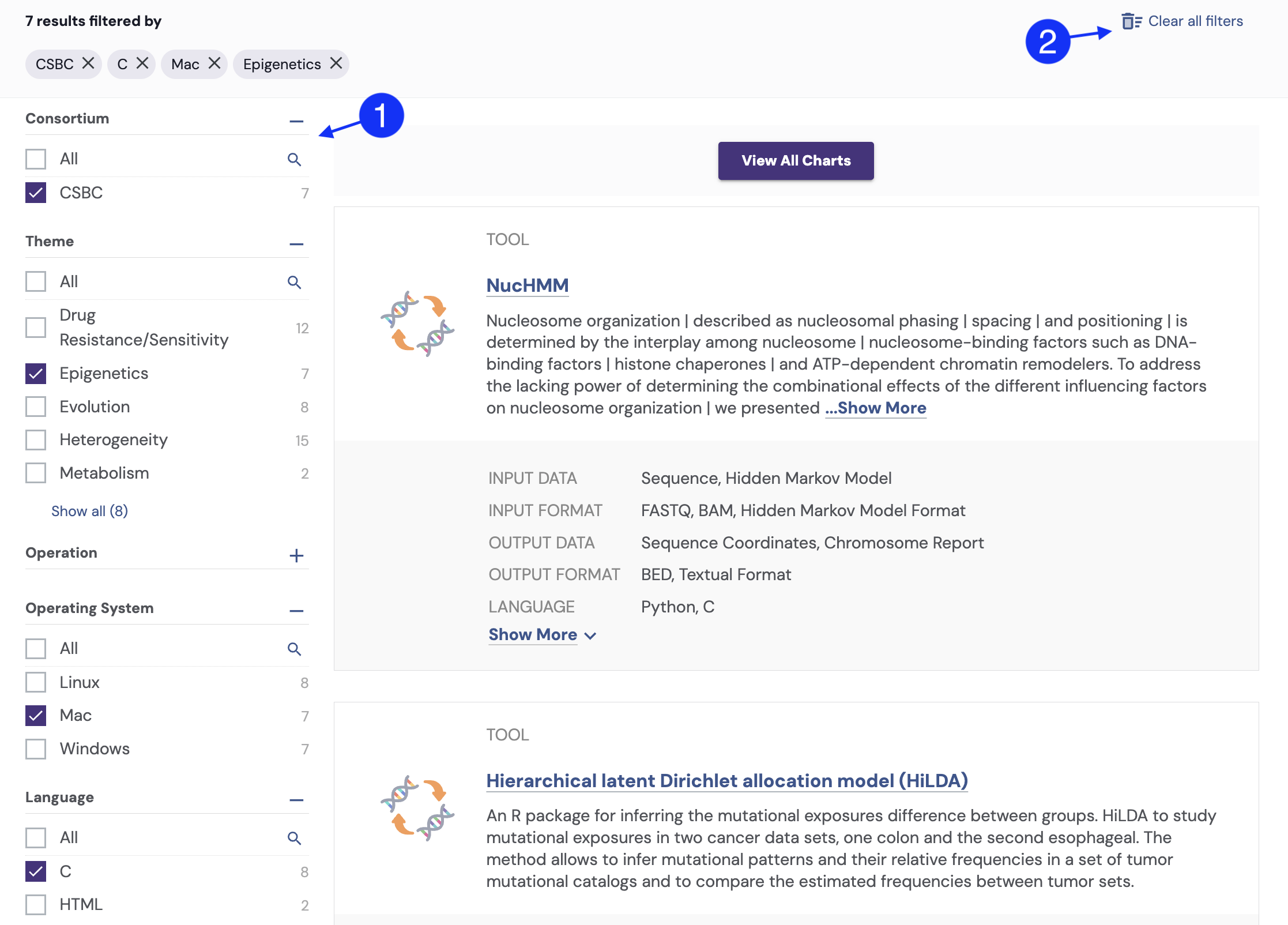Check the Linux operating system checkbox
1288x925 pixels.
(x=36, y=682)
